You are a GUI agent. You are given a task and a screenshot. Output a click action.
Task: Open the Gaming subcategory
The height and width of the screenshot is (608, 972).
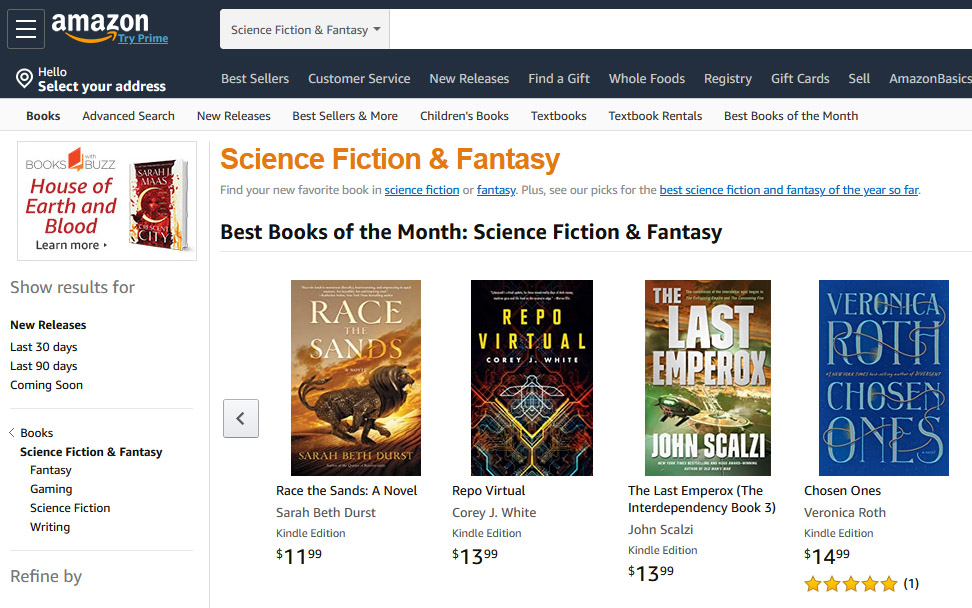tap(51, 489)
